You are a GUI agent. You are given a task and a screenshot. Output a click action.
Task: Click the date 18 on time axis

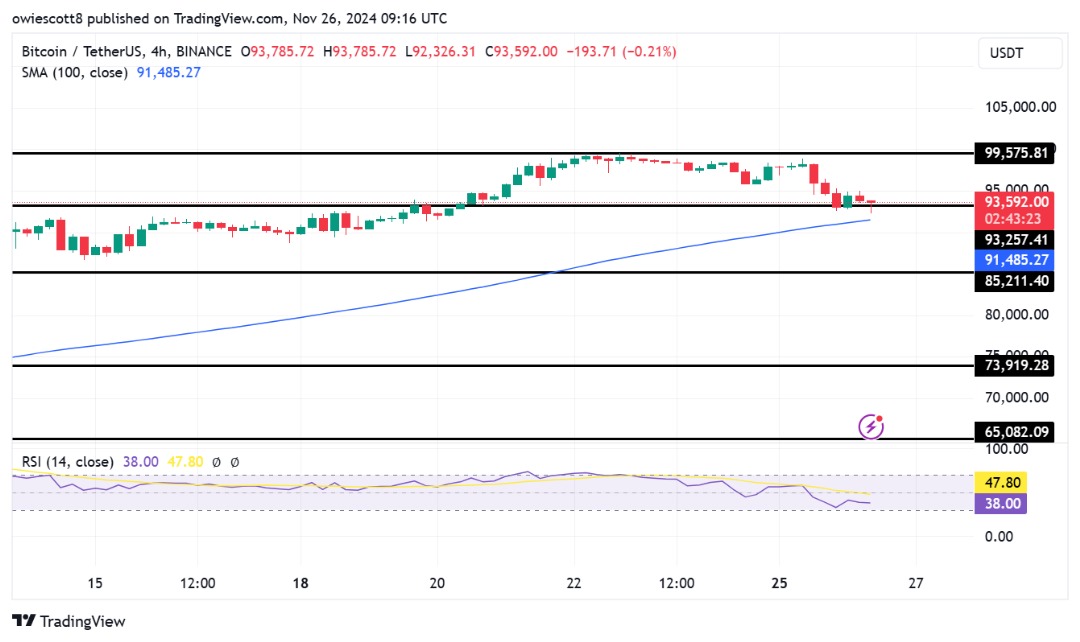click(301, 583)
